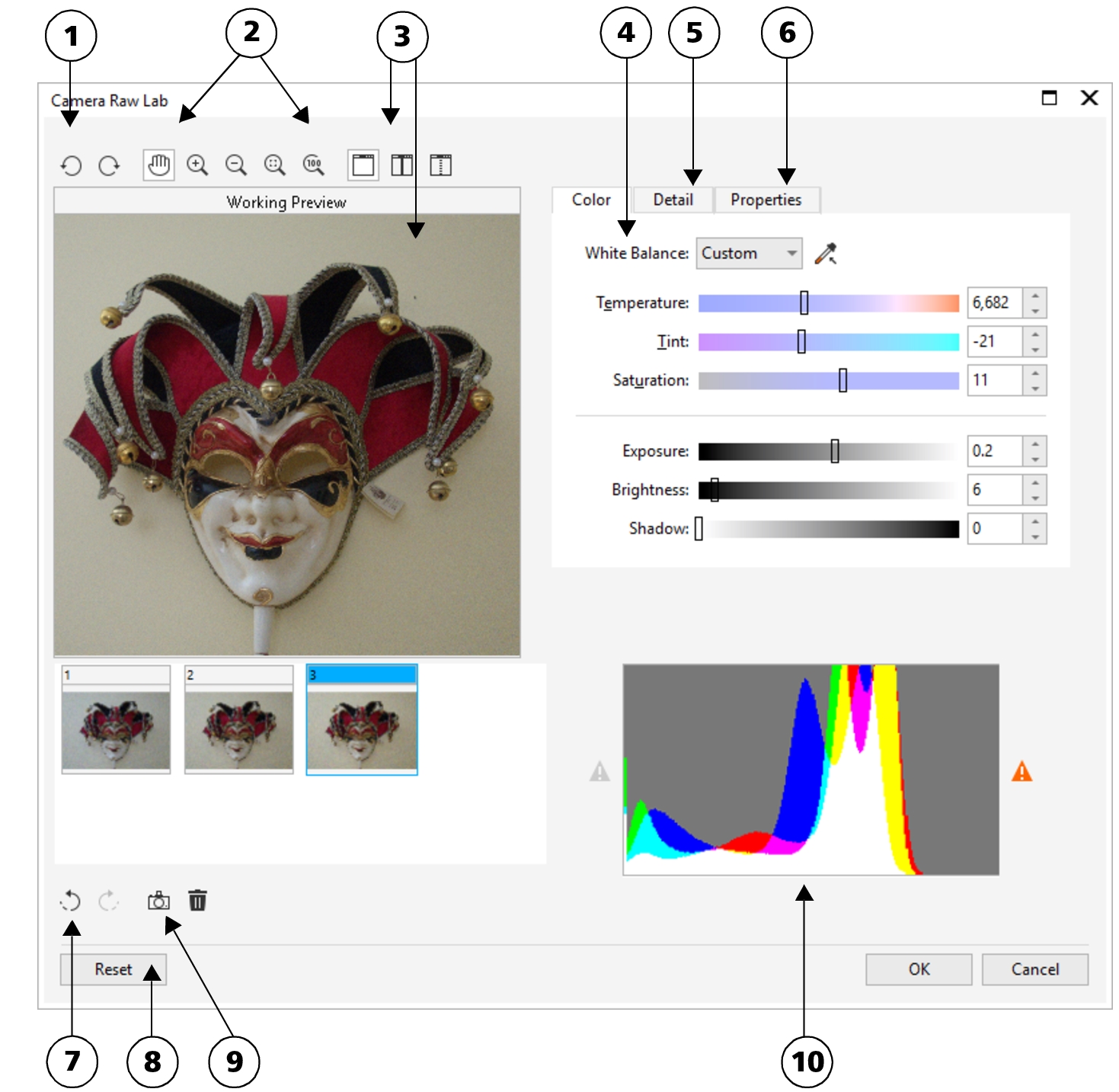Click the Zoom to fit icon

click(x=274, y=165)
